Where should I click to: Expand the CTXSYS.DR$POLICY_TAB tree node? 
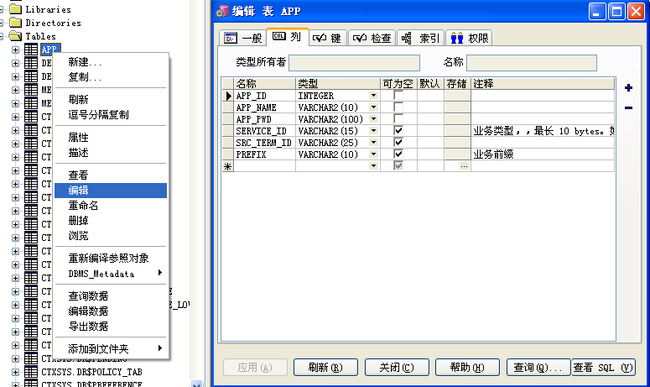point(15,372)
